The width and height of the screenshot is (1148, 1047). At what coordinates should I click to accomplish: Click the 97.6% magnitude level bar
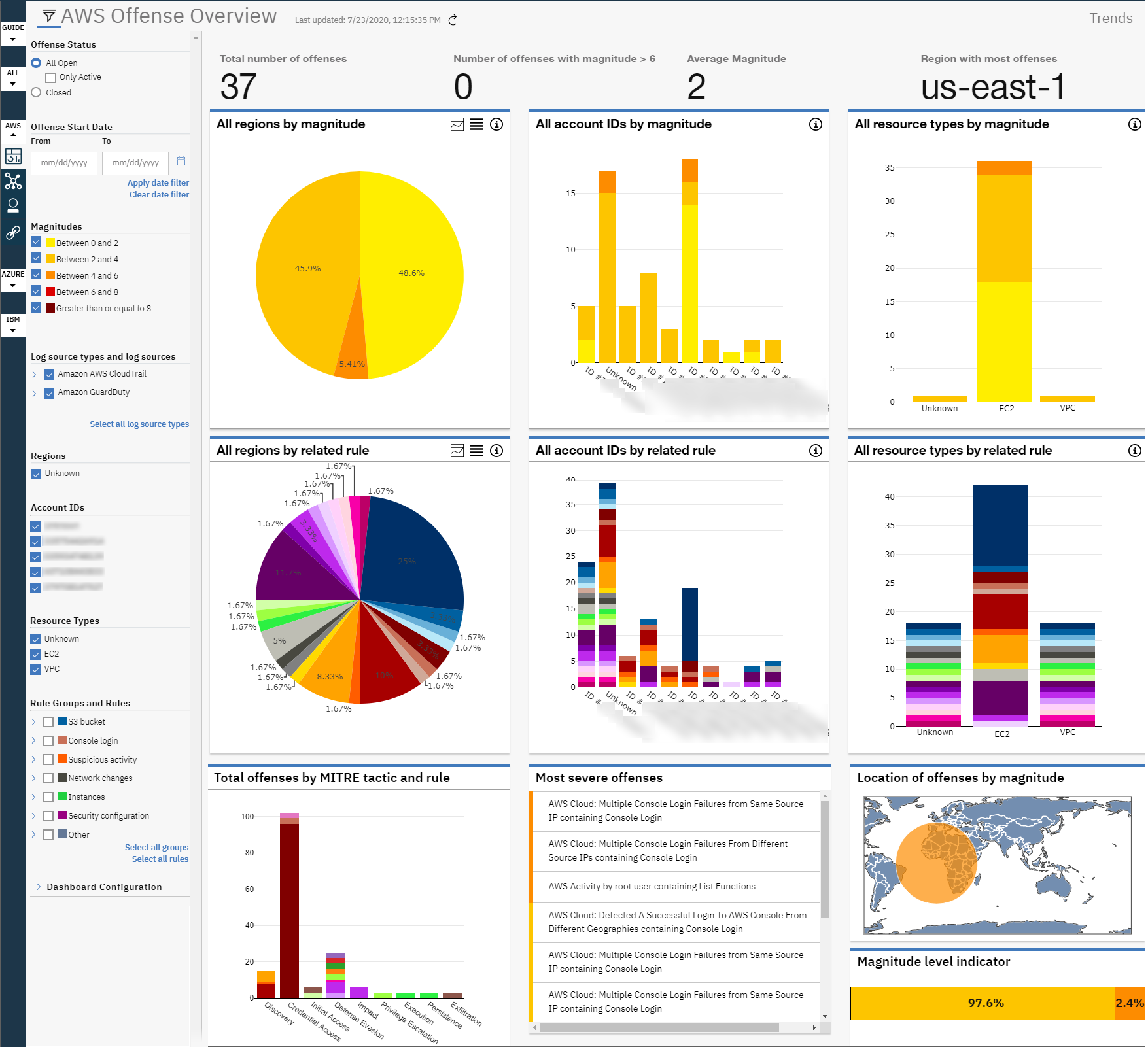coord(983,1003)
